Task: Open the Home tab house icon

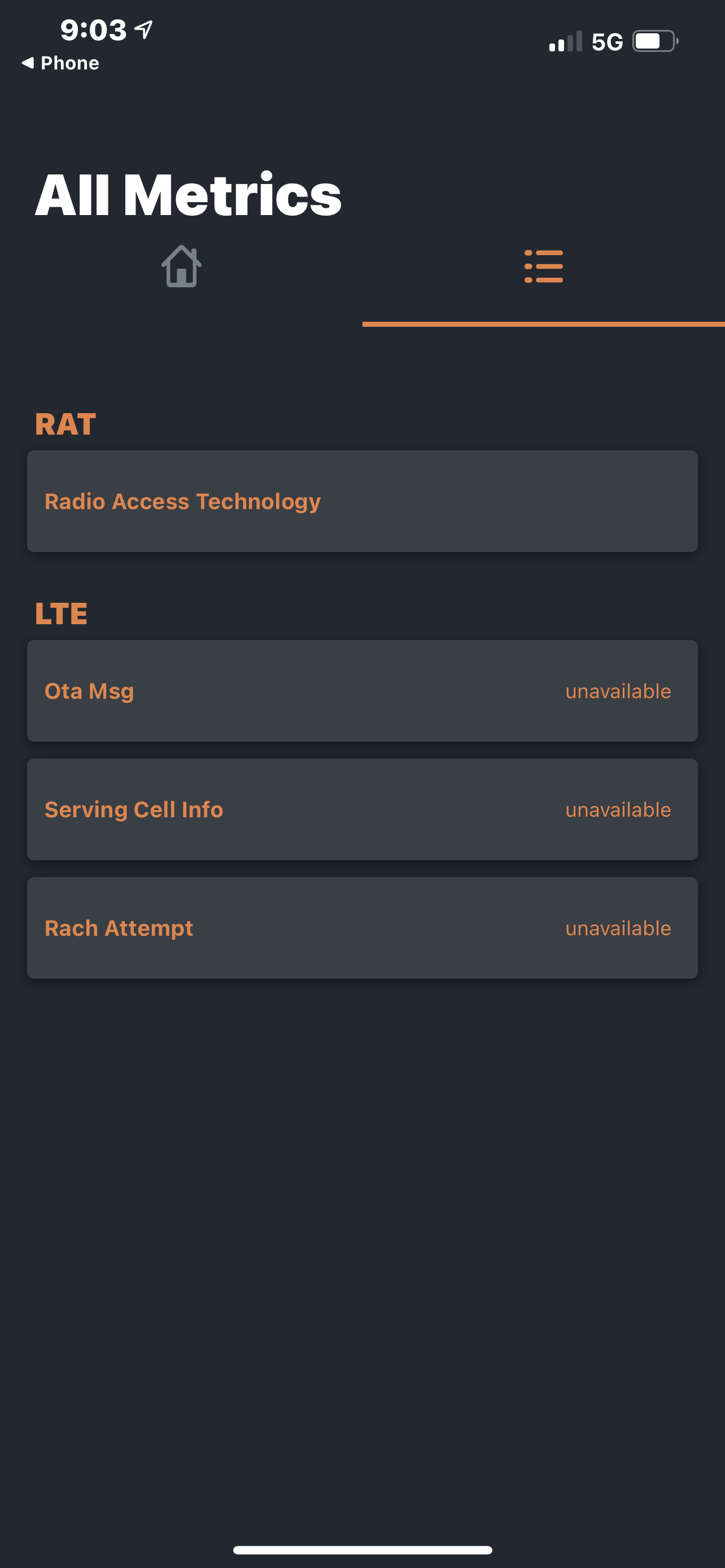Action: [x=181, y=266]
